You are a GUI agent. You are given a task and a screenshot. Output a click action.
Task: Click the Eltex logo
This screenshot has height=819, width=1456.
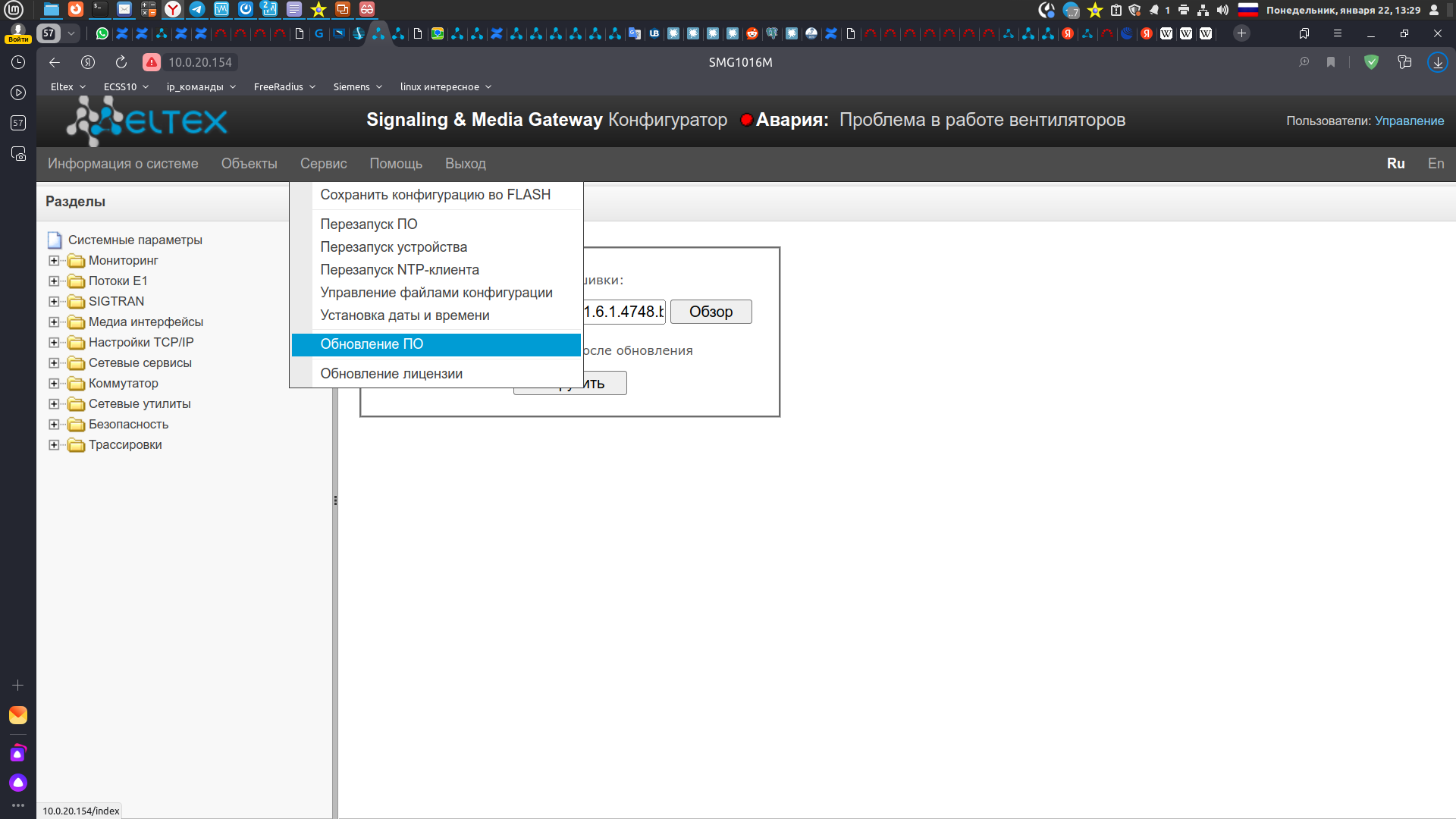tap(147, 121)
